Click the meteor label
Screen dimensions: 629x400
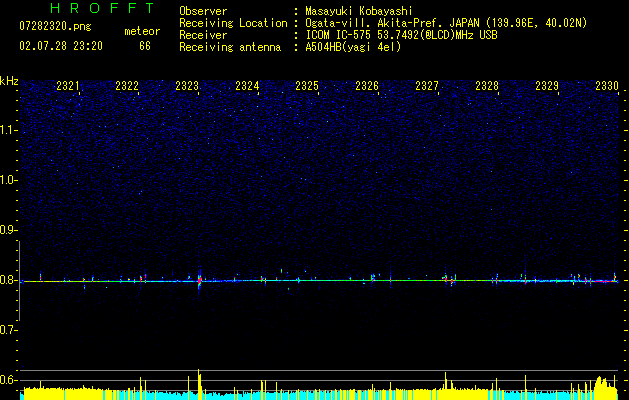pyautogui.click(x=142, y=31)
